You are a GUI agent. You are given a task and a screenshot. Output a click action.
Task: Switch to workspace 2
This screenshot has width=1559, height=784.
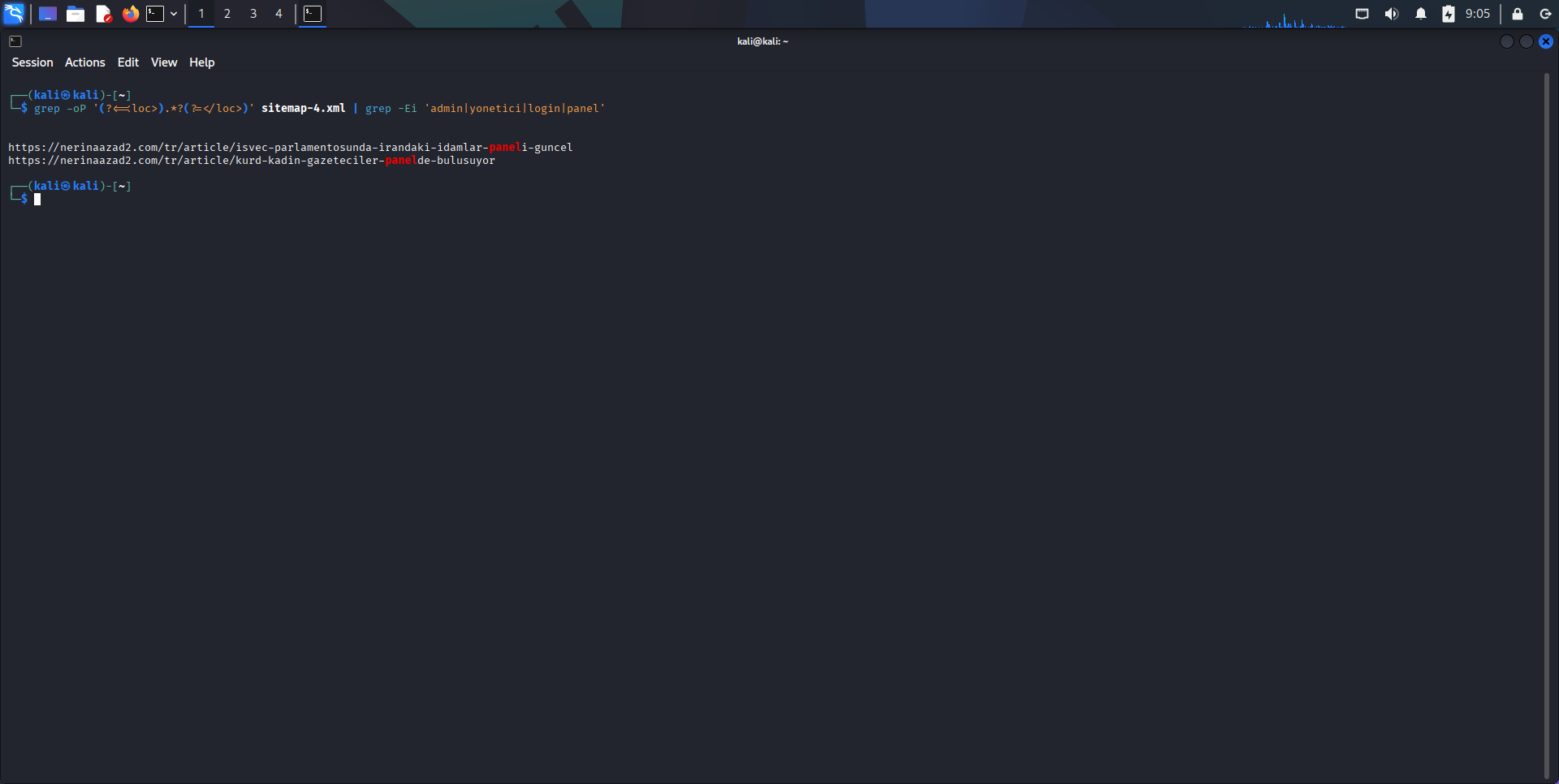tap(227, 14)
